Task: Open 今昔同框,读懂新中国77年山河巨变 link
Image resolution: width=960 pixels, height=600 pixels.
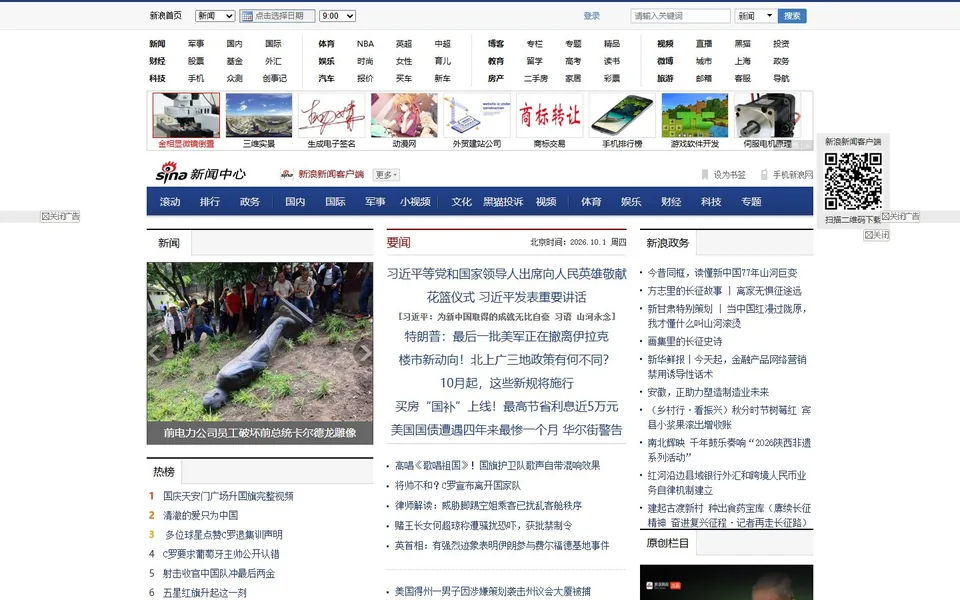Action: (722, 273)
